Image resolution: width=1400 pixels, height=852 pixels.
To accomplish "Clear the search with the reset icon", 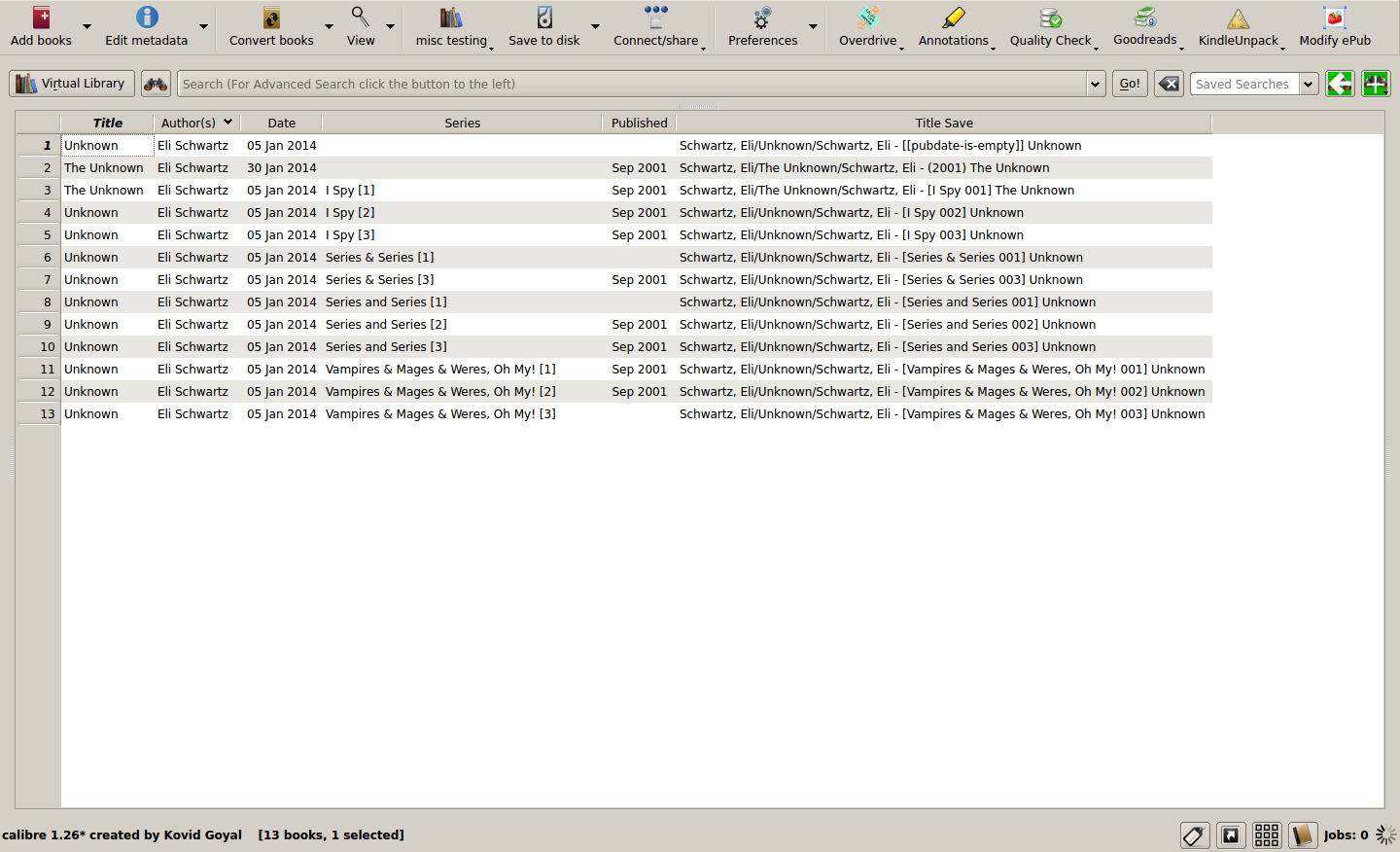I will (x=1169, y=84).
